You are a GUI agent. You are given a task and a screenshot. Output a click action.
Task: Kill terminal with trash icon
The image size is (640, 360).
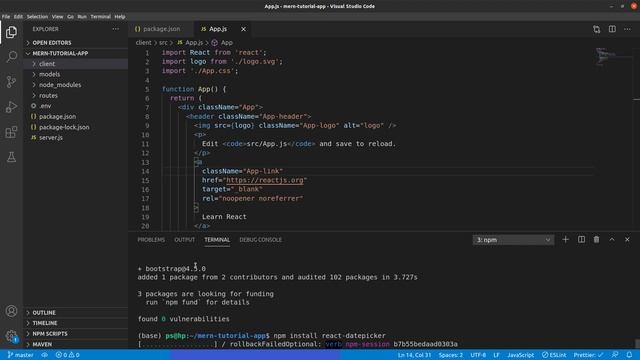[596, 240]
